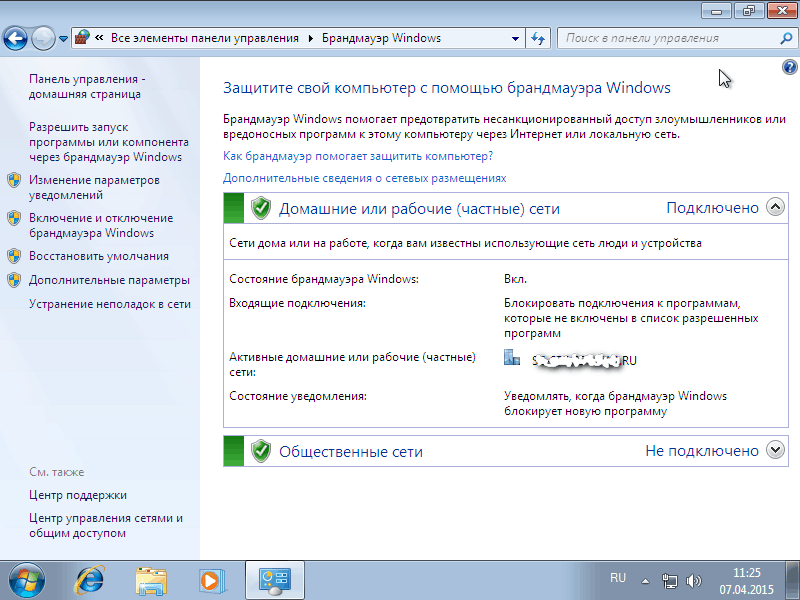Click the shield icon beside 'Включение и отключение'
This screenshot has height=600, width=800.
pyautogui.click(x=14, y=218)
